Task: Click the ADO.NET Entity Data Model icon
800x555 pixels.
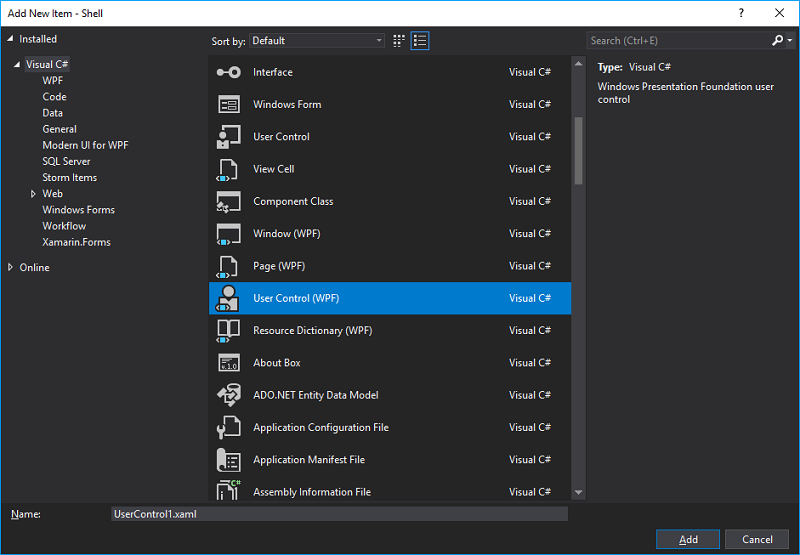Action: [x=229, y=395]
